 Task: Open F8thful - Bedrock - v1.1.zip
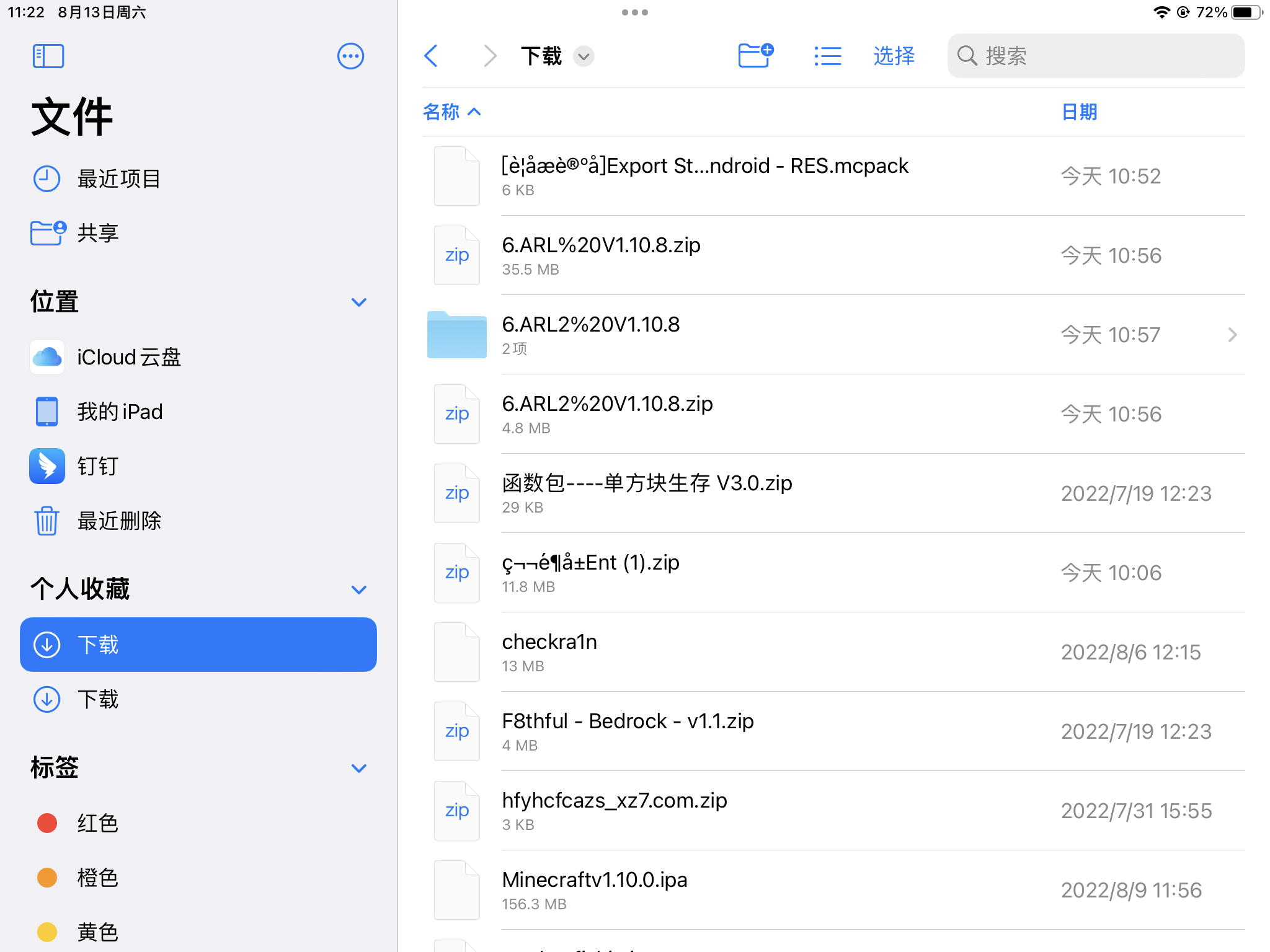[x=833, y=731]
